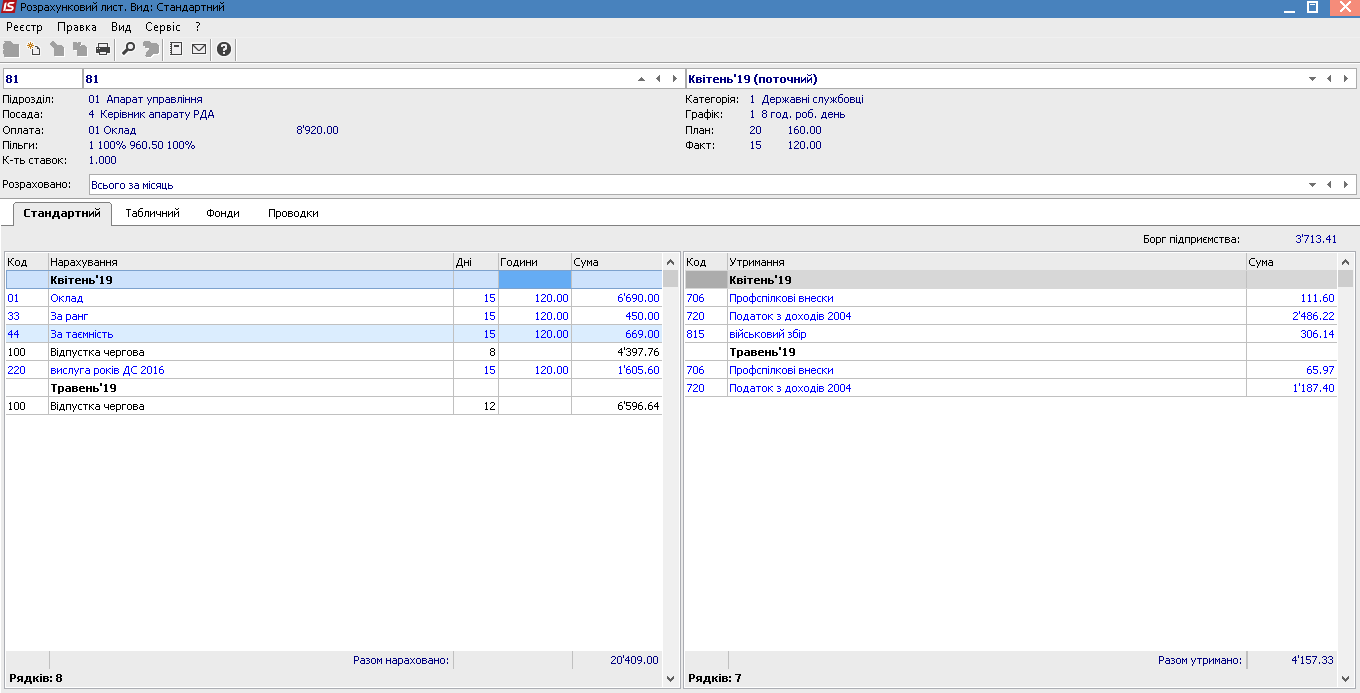Click accruals table Сума column header
This screenshot has width=1360, height=693.
[x=617, y=262]
